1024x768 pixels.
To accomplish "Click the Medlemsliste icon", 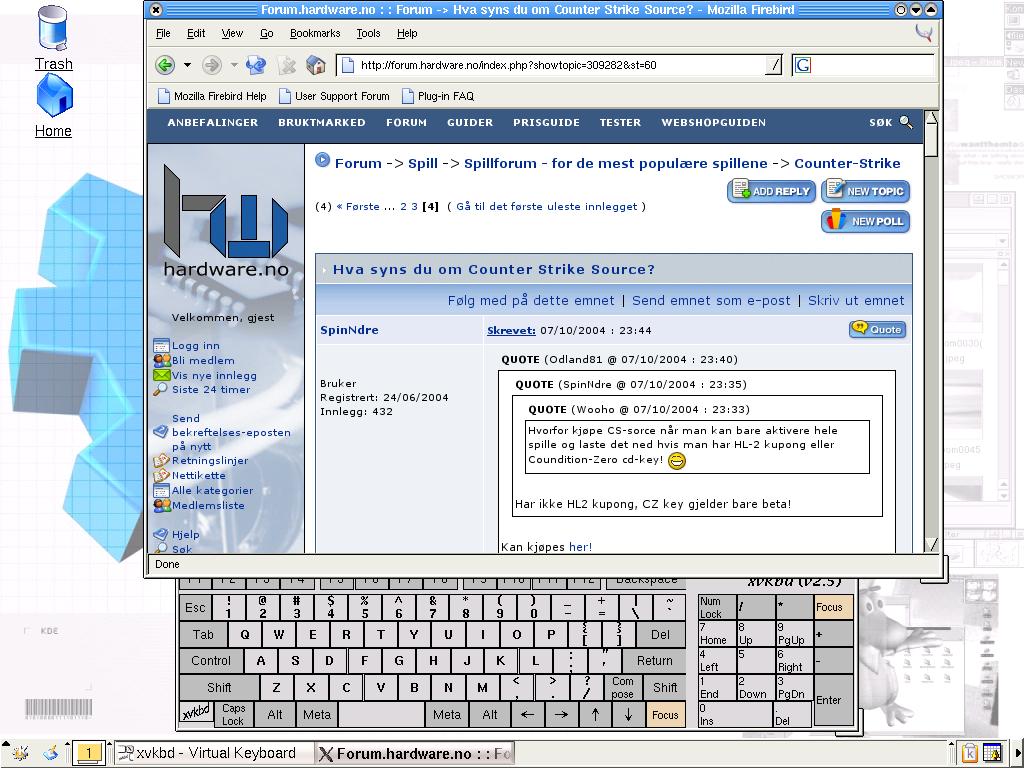I will 161,505.
